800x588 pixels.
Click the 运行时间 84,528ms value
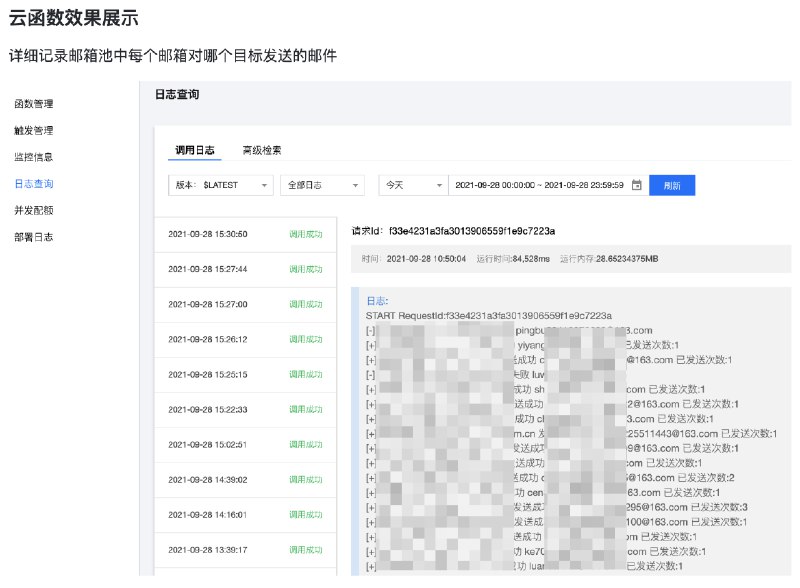point(531,259)
